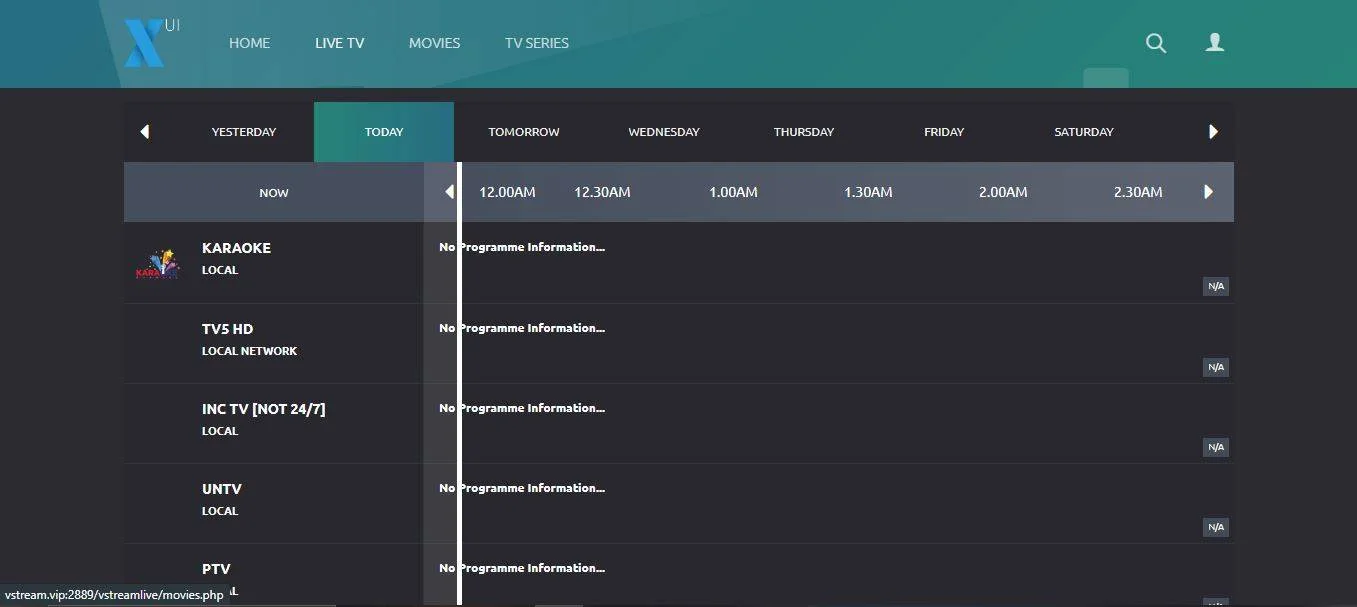Click PTV's No Programme Information entry

(522, 568)
